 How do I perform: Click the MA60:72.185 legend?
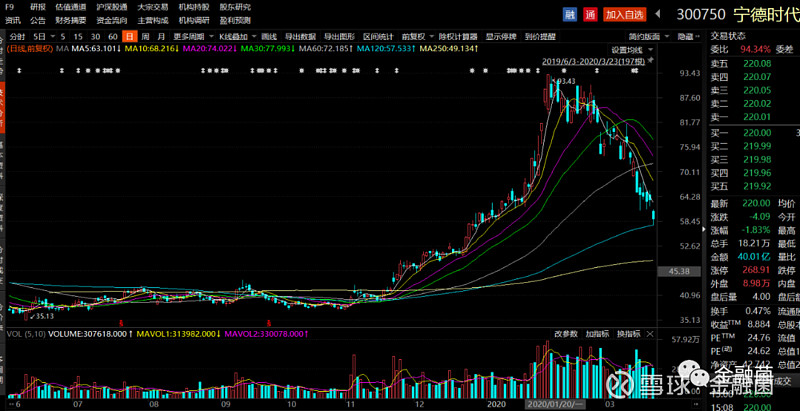click(x=328, y=49)
